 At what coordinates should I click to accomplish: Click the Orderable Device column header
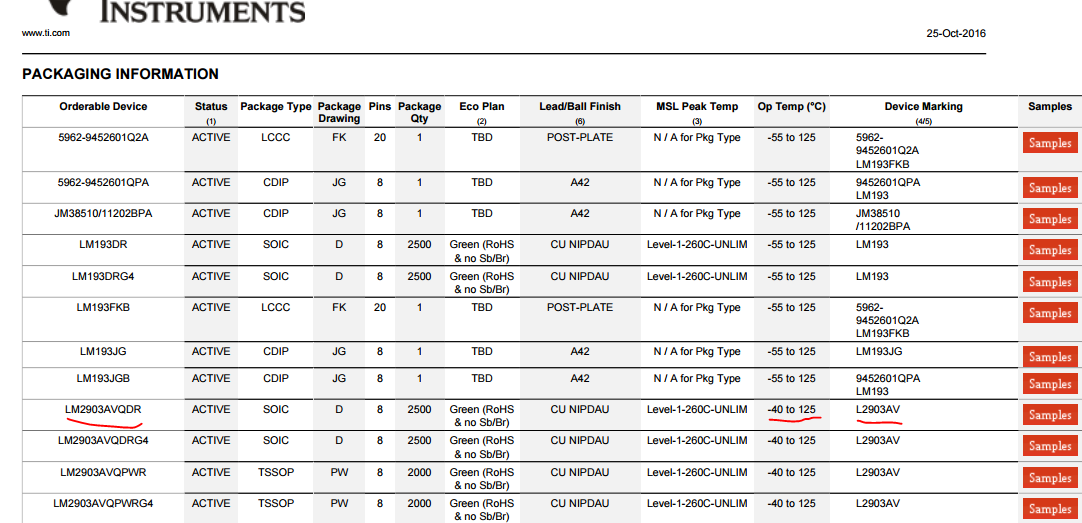coord(104,106)
